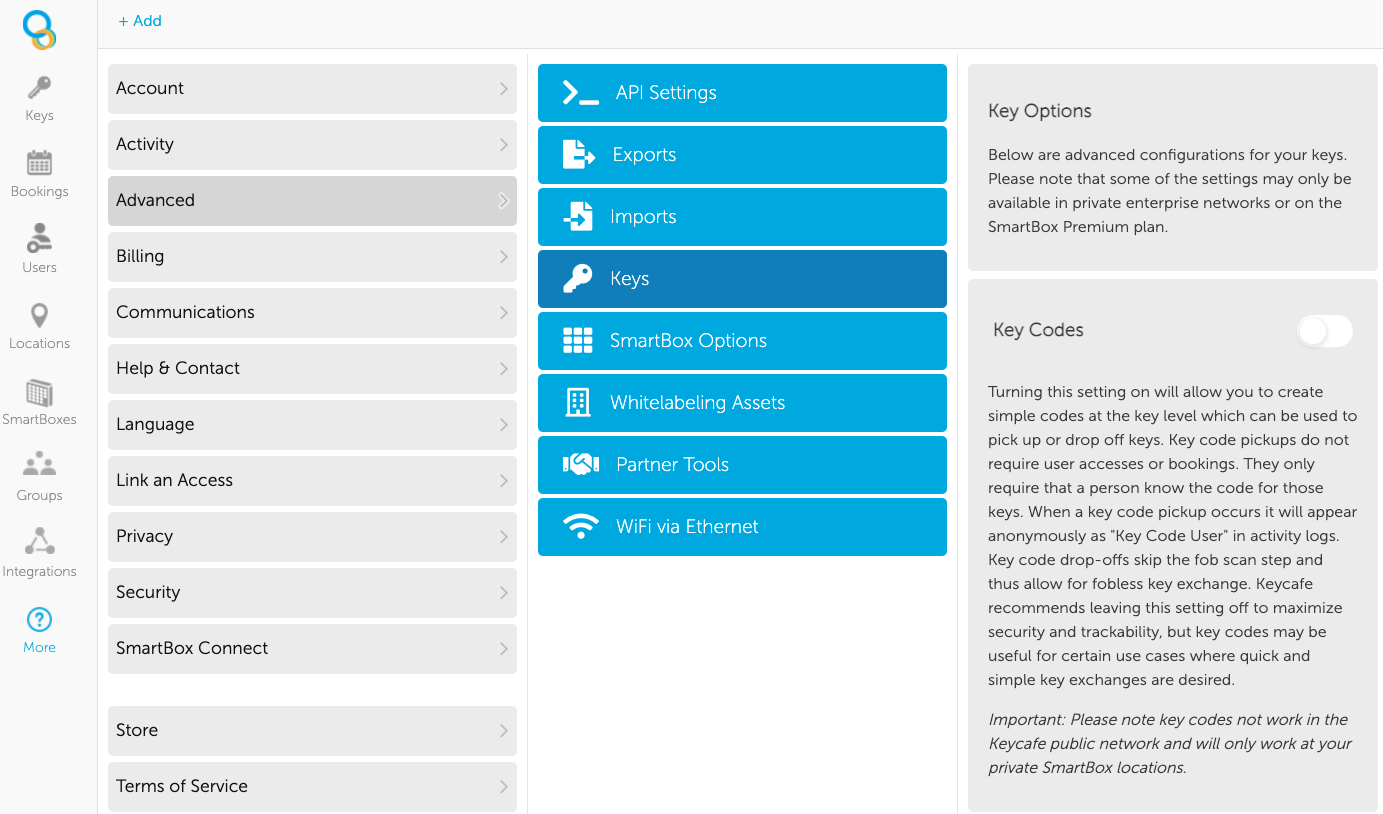
Task: Open the Security menu item
Action: tap(312, 593)
